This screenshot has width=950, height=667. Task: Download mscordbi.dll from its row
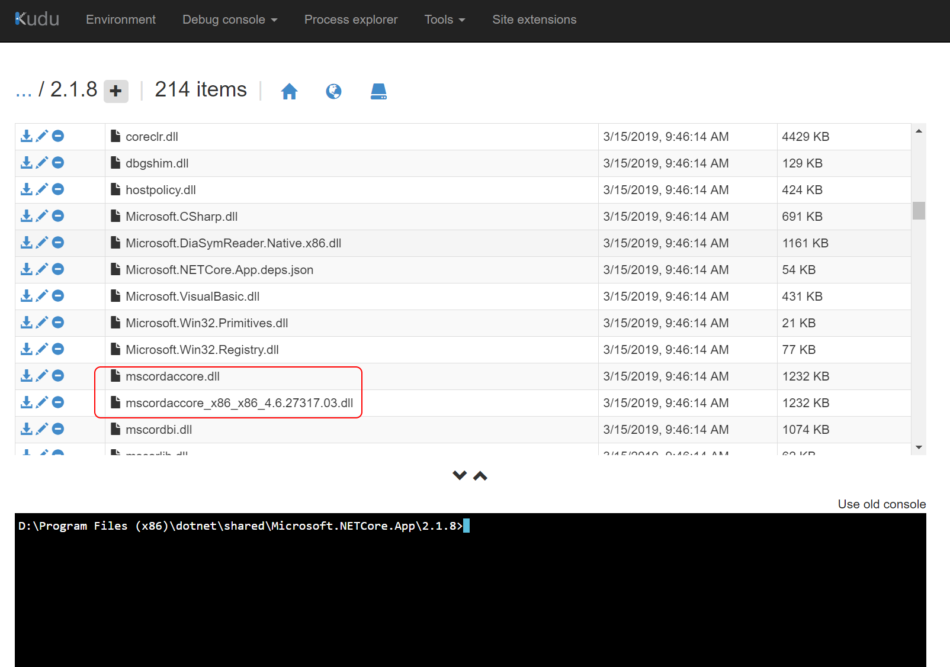pyautogui.click(x=25, y=429)
